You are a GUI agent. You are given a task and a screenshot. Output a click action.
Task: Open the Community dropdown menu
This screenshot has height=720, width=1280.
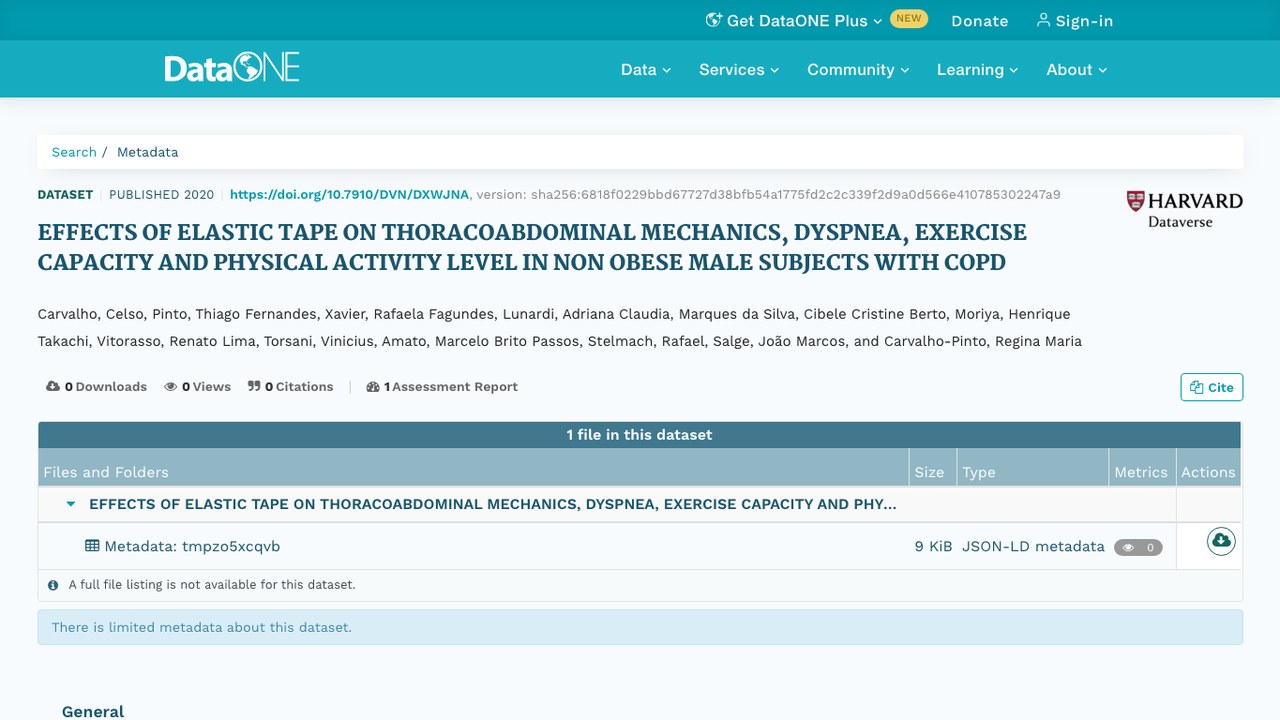[x=858, y=70]
